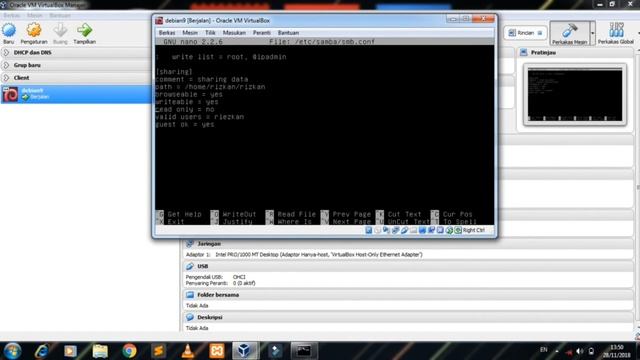This screenshot has width=640, height=360.
Task: Click the USB section header icon
Action: 190,266
